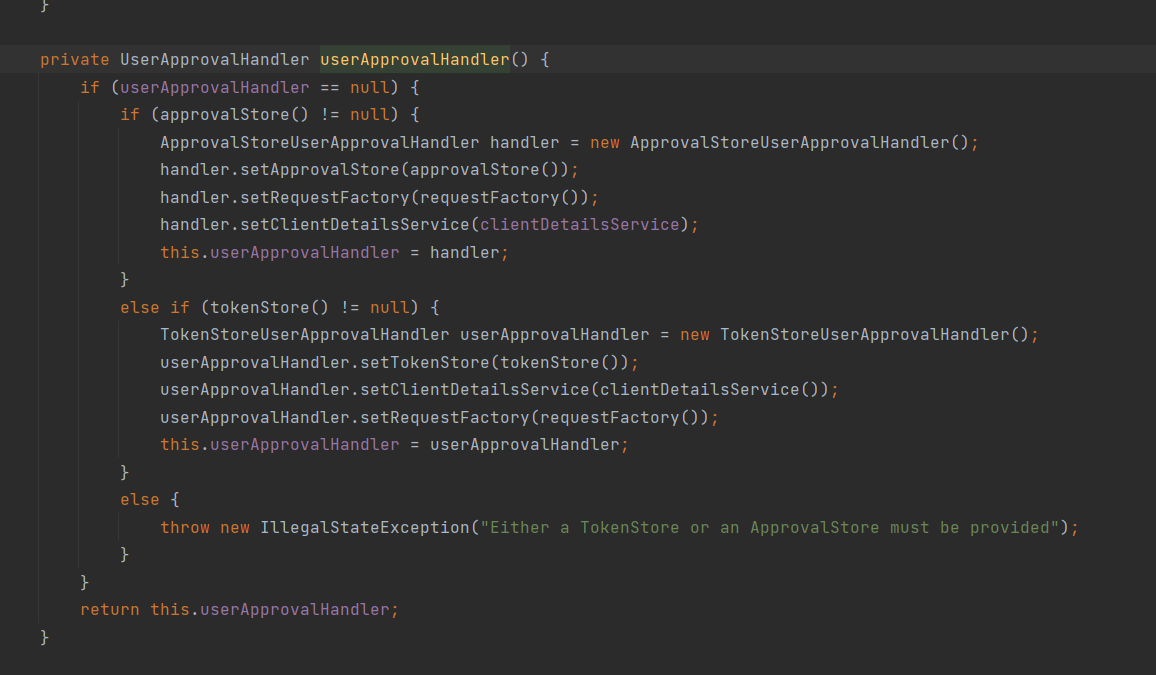Click the highlighted userApprovalHandler method name declaration
This screenshot has height=675, width=1156.
coord(414,59)
